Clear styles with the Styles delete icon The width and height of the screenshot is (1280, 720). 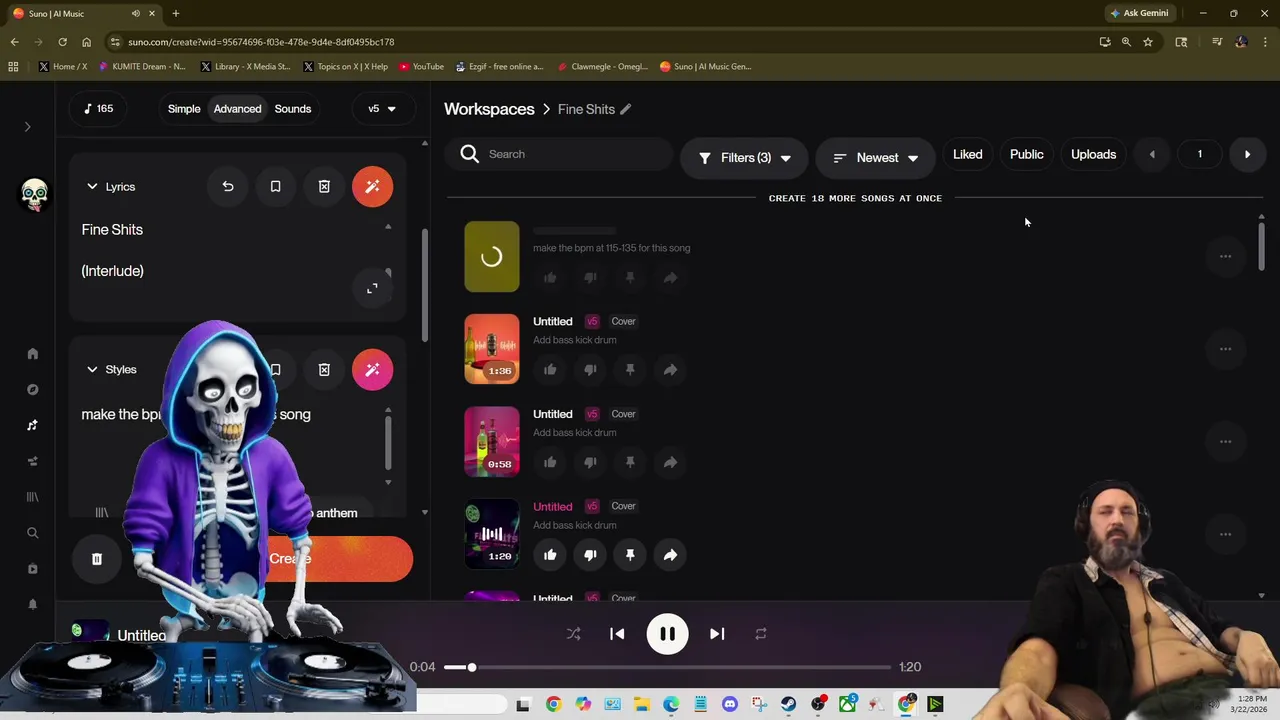(x=324, y=370)
